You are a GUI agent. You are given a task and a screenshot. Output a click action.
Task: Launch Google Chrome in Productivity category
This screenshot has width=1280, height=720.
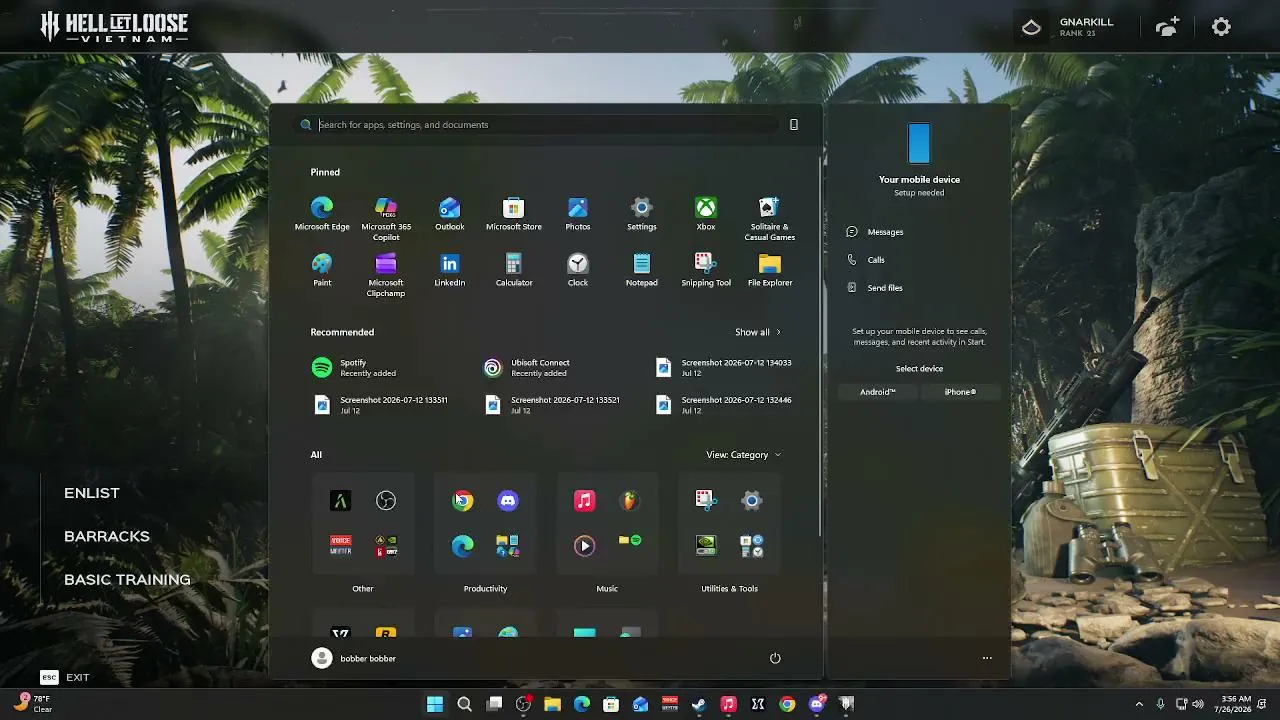[x=462, y=500]
